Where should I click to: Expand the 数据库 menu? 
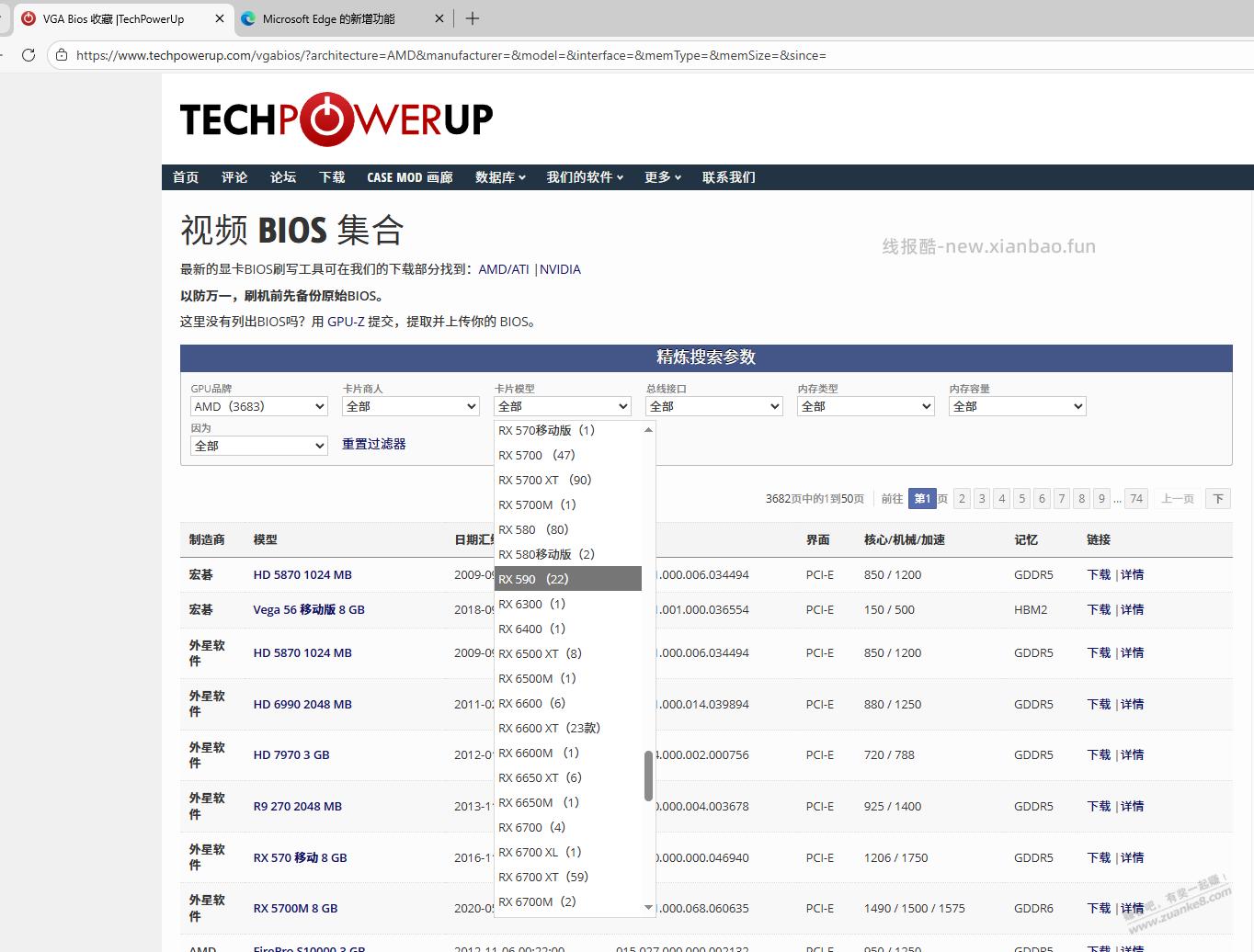pos(499,177)
